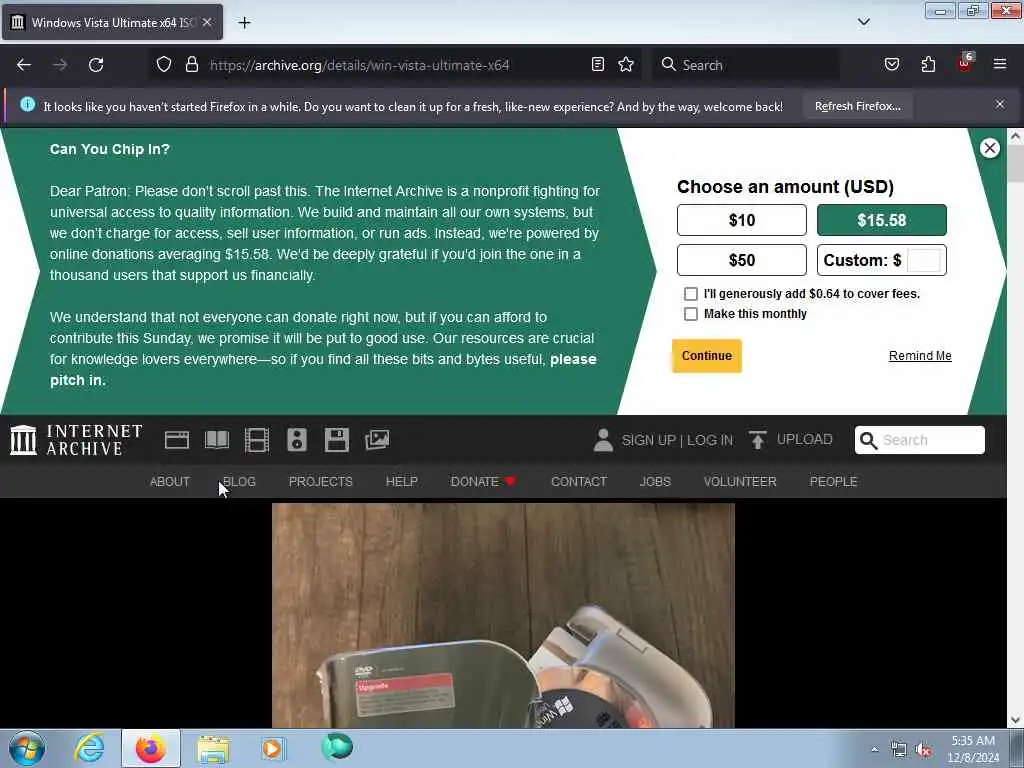Enable Make this monthly checkbox

(691, 314)
